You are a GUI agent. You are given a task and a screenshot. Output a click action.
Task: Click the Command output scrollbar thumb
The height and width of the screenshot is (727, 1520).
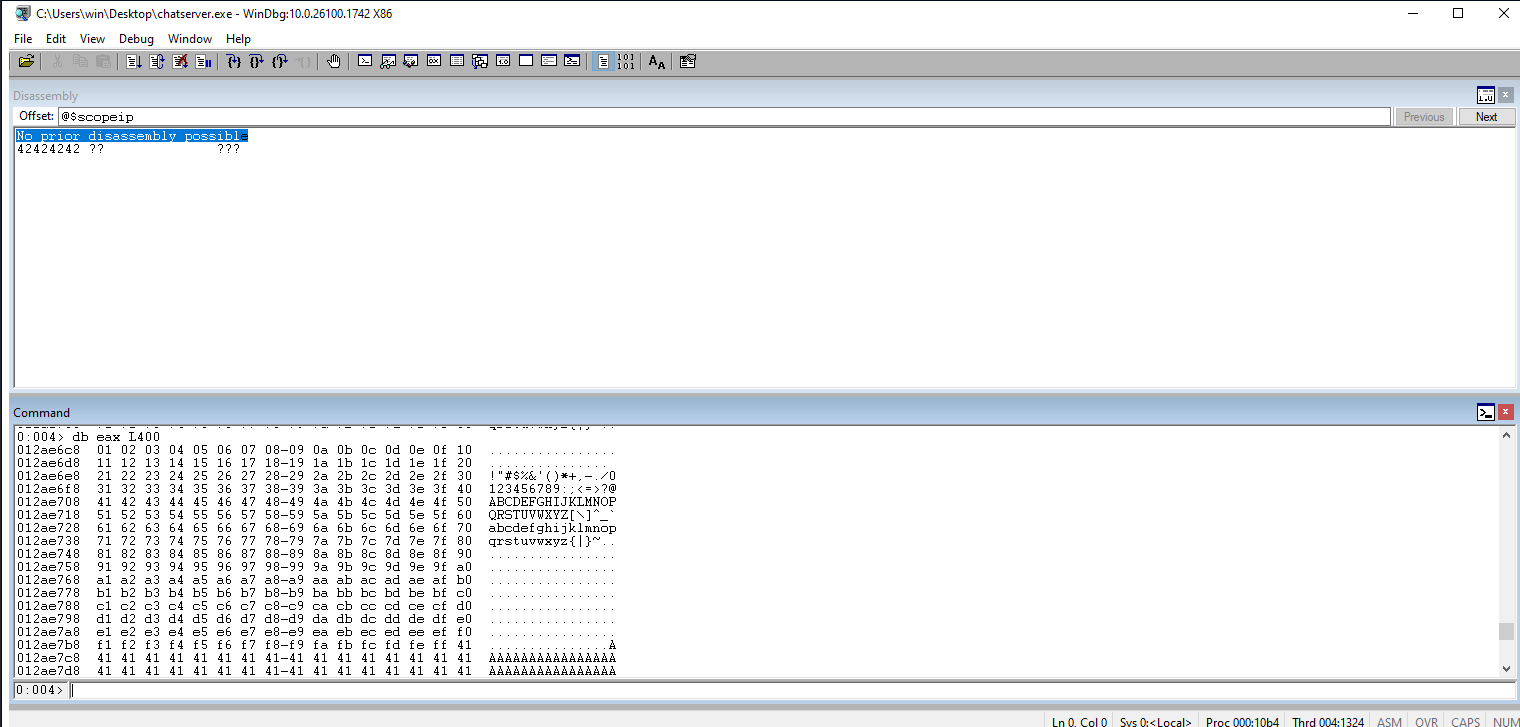(1506, 631)
